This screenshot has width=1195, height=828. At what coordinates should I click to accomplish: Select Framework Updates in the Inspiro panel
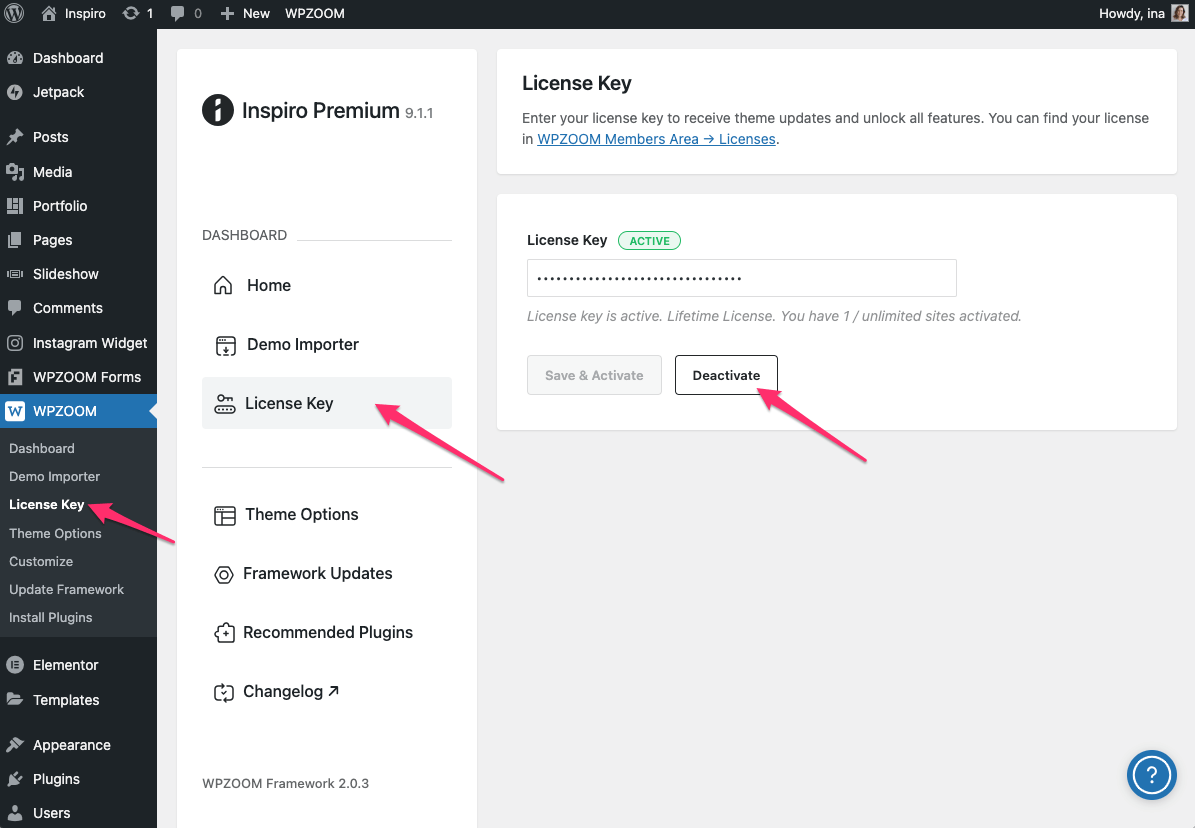point(317,574)
